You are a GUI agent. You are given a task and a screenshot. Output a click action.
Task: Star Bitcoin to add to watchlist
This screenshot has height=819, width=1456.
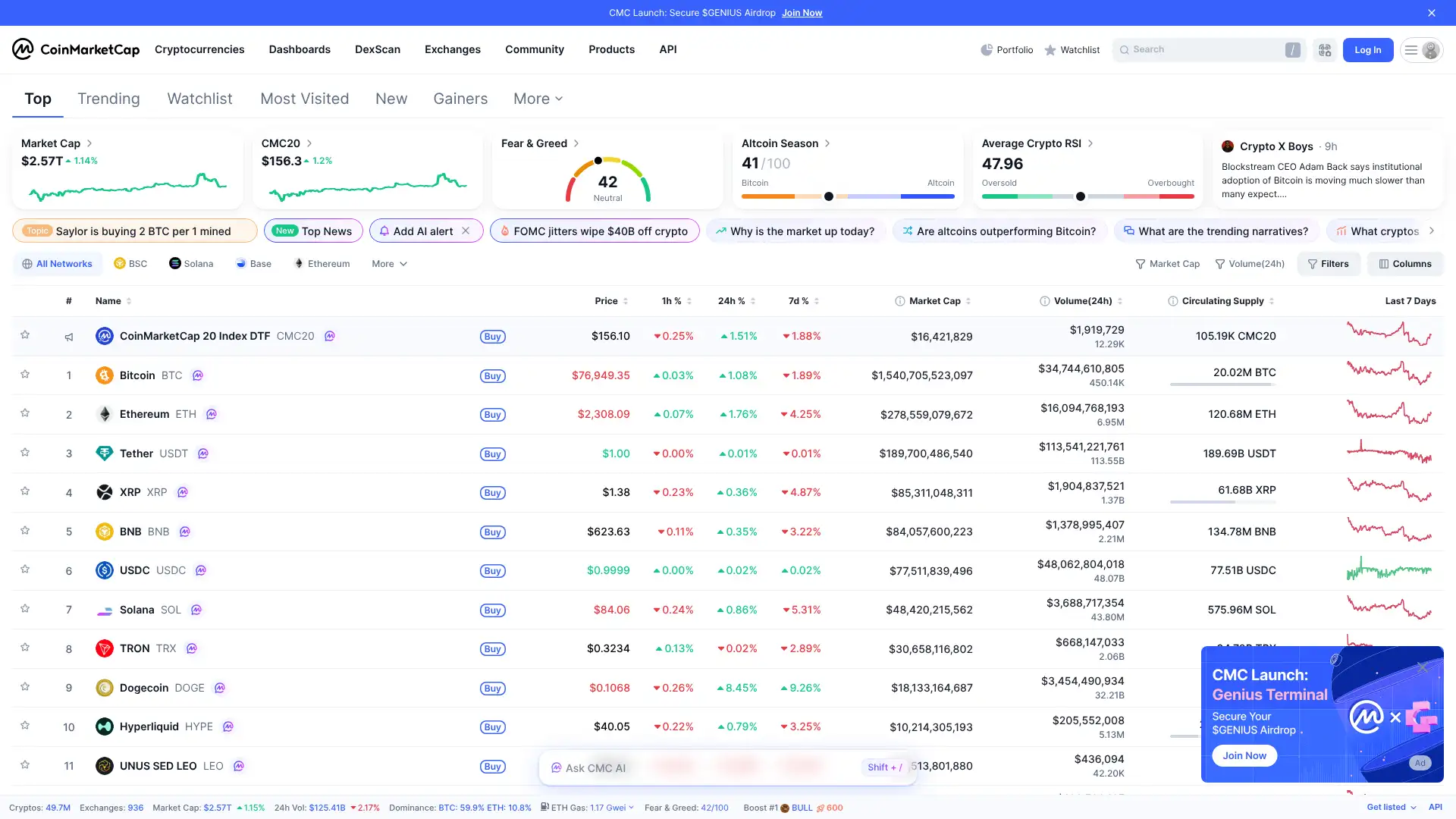pyautogui.click(x=25, y=375)
